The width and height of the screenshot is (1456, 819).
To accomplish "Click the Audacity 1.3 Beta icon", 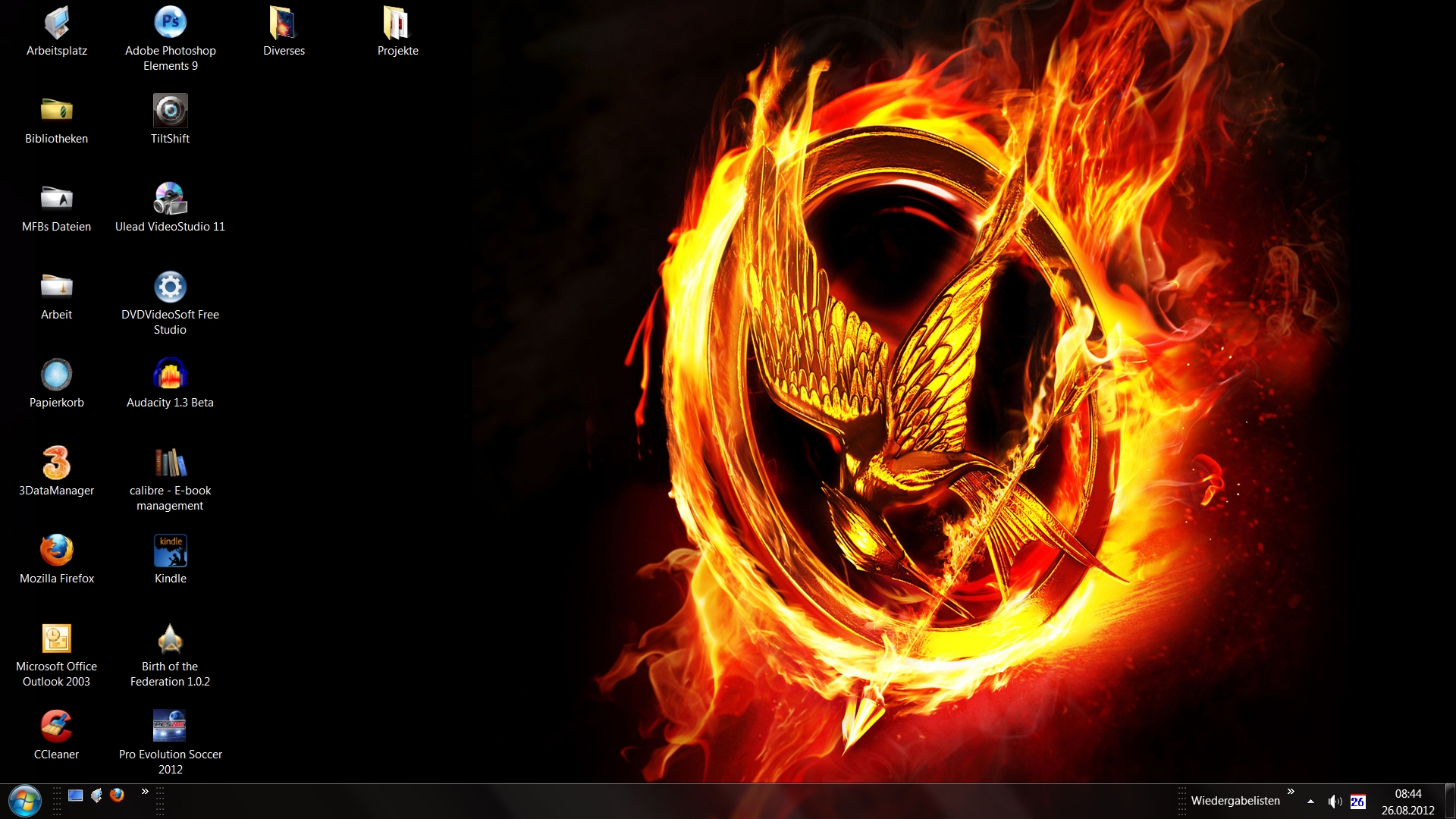I will tap(170, 375).
